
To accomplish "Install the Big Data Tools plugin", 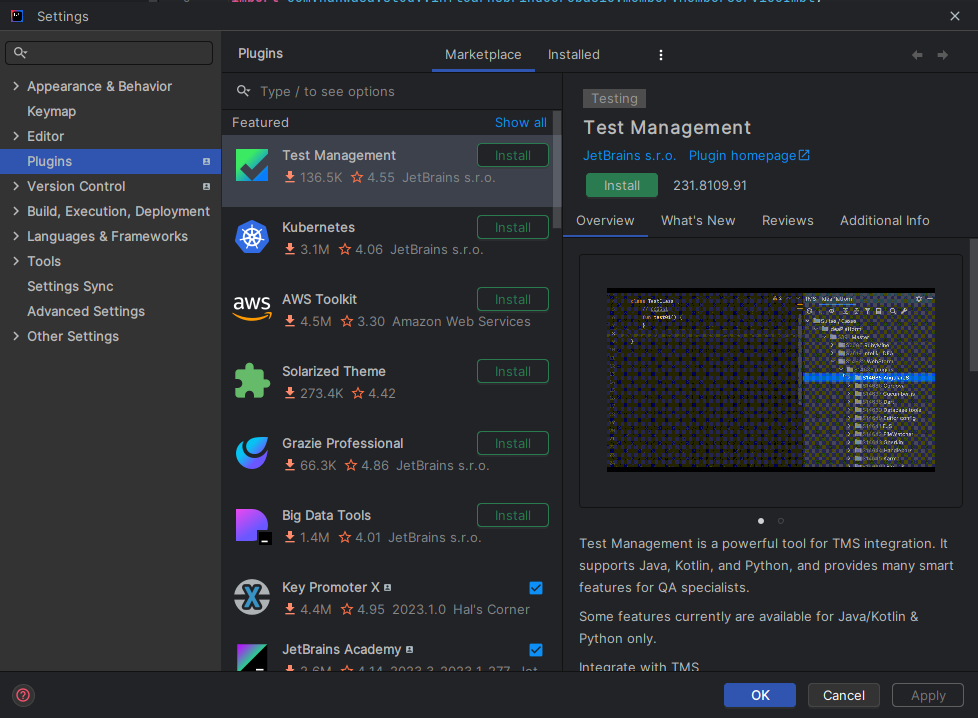I will click(513, 515).
